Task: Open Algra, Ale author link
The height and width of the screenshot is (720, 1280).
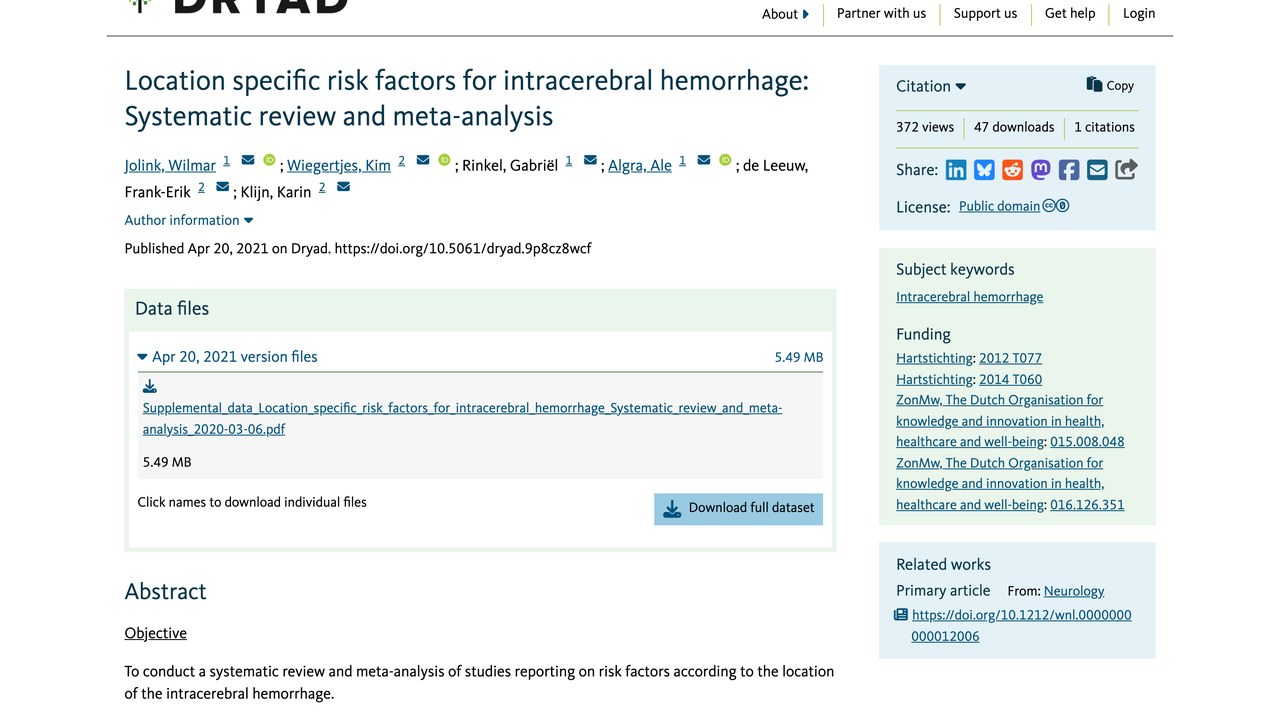Action: pos(640,166)
